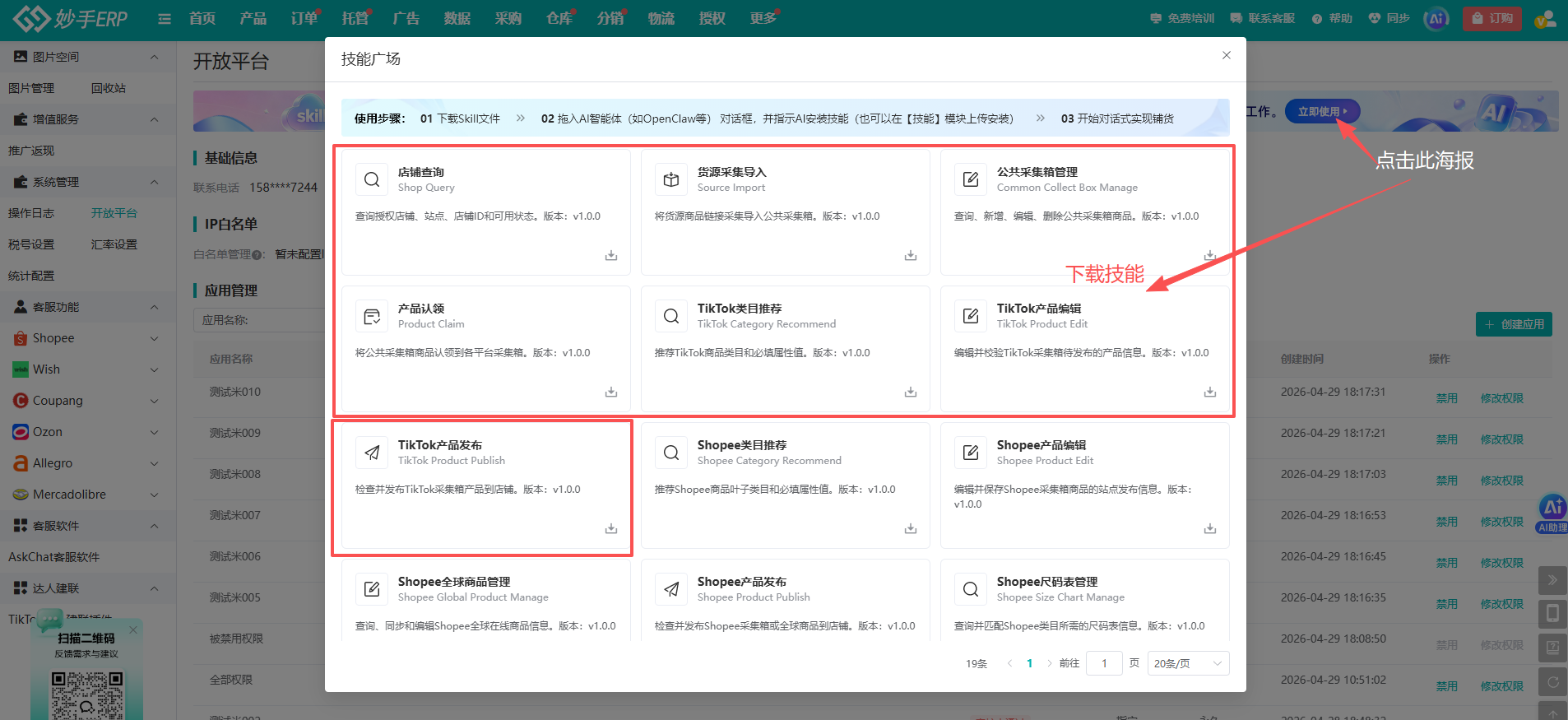Open the 帮助 link
Image resolution: width=1568 pixels, height=720 pixels.
point(1332,19)
